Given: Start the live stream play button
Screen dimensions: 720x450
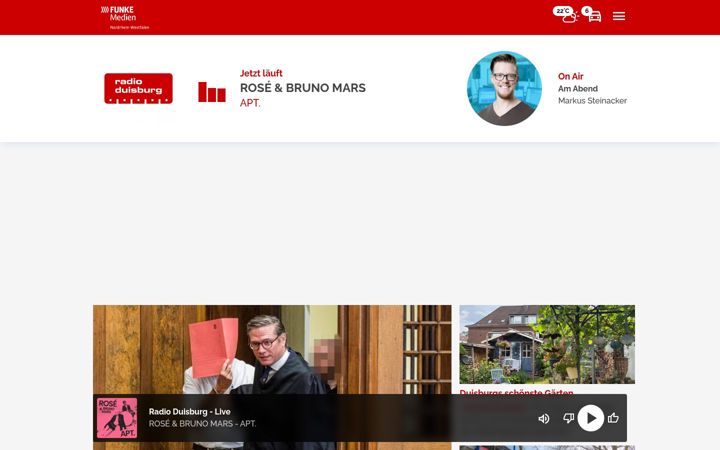Looking at the screenshot, I should pyautogui.click(x=591, y=418).
